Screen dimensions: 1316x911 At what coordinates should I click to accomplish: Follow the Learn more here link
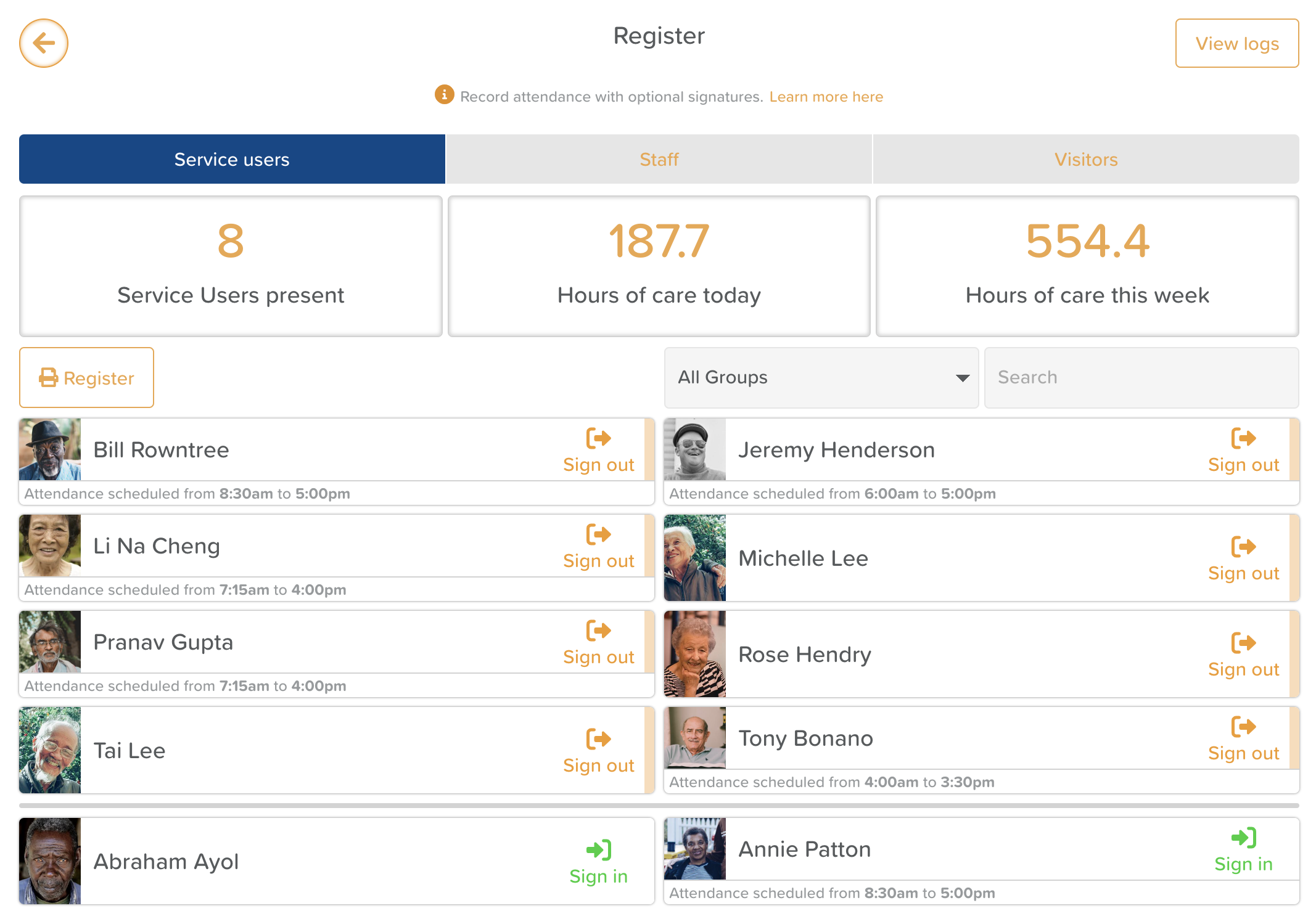click(x=826, y=97)
